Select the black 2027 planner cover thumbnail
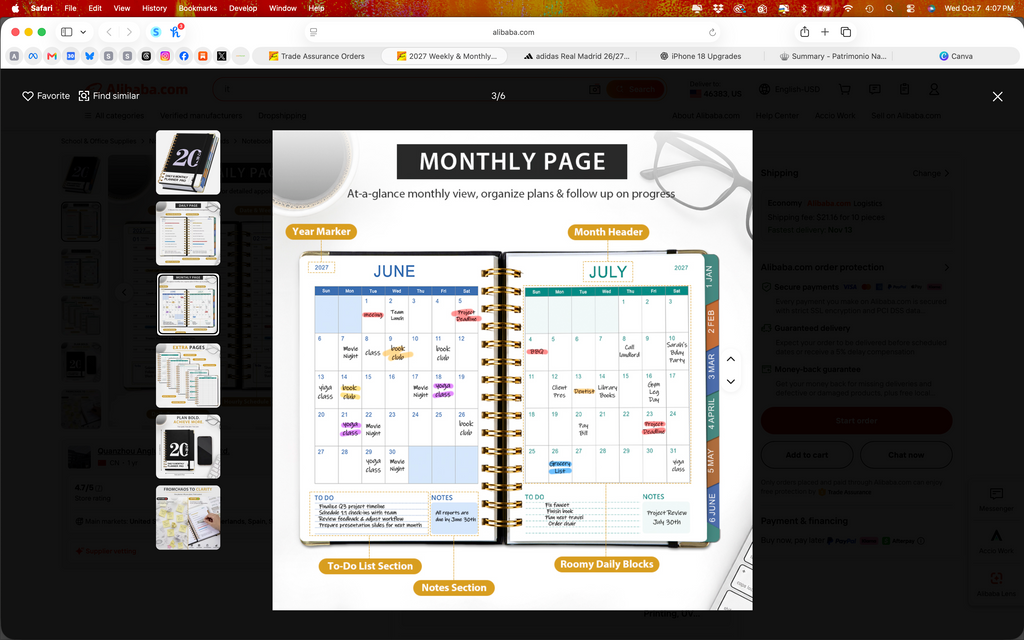1024x640 pixels. (x=188, y=163)
